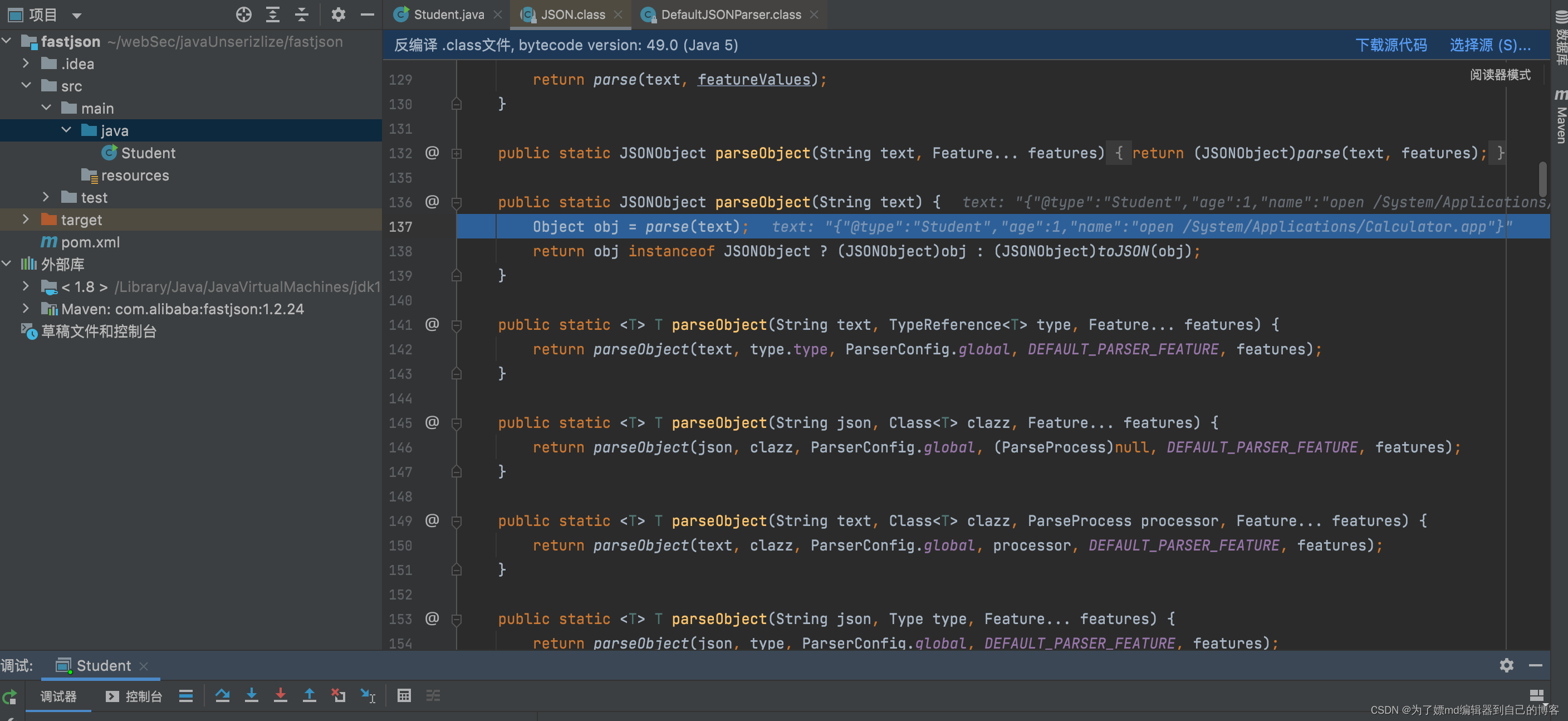The height and width of the screenshot is (721, 1568).
Task: Click fold end marker at line 139
Action: 457,276
